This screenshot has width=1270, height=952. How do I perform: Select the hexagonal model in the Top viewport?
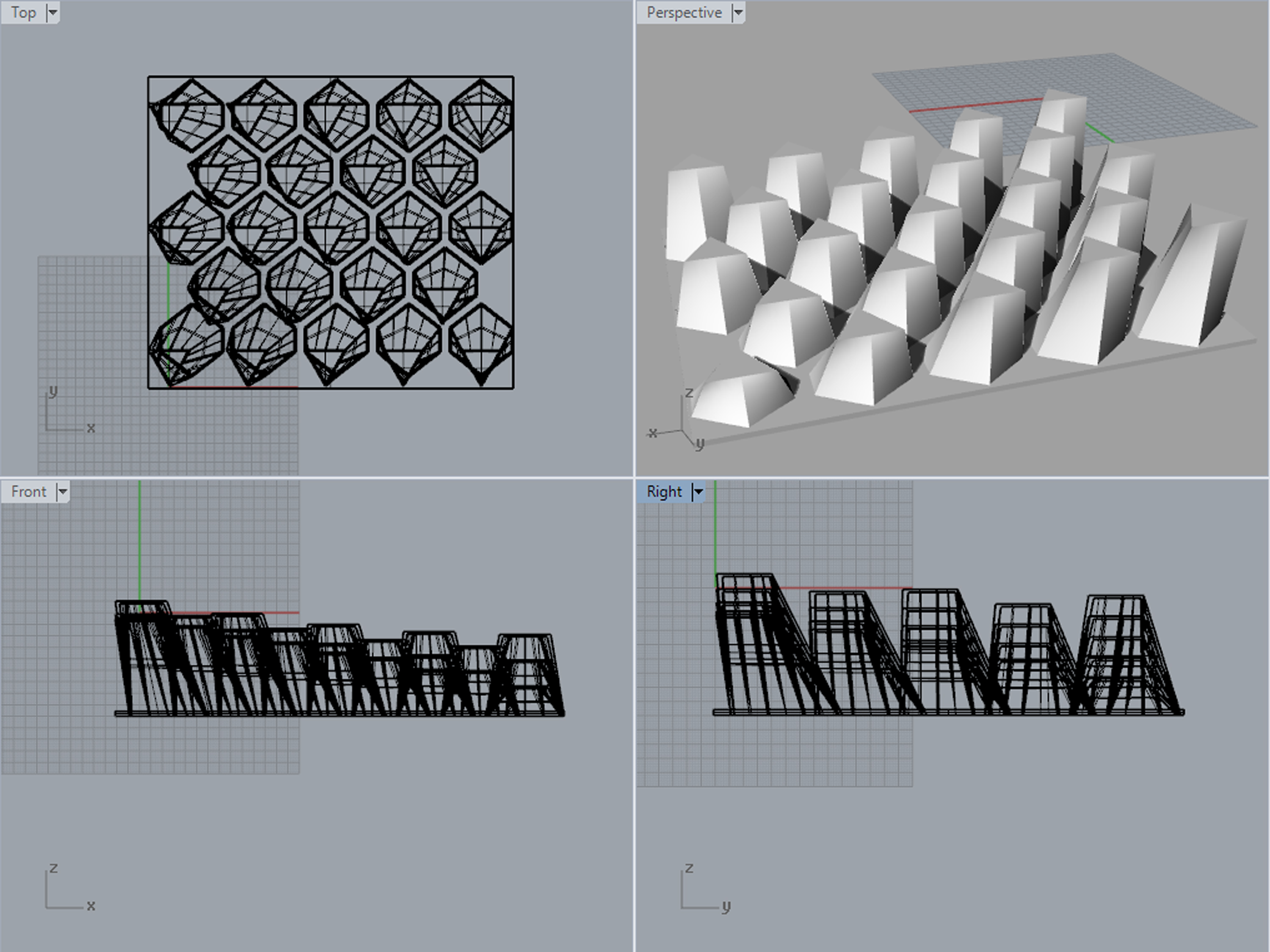click(x=331, y=232)
